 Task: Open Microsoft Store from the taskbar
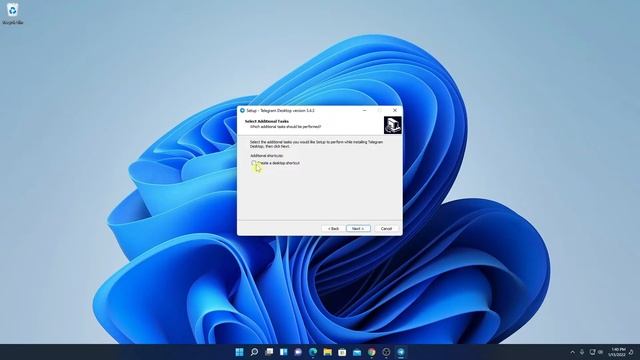pyautogui.click(x=342, y=352)
